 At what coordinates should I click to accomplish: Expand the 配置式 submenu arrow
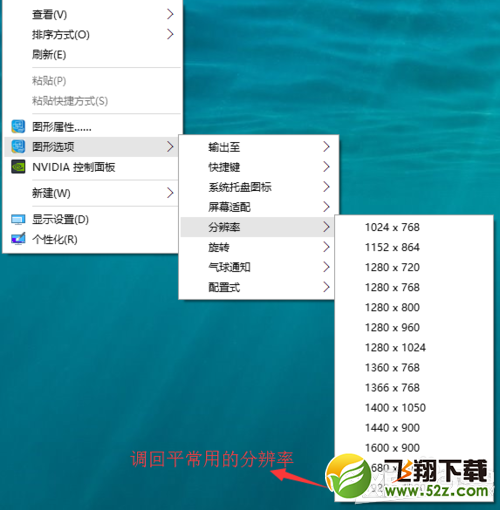pos(326,287)
